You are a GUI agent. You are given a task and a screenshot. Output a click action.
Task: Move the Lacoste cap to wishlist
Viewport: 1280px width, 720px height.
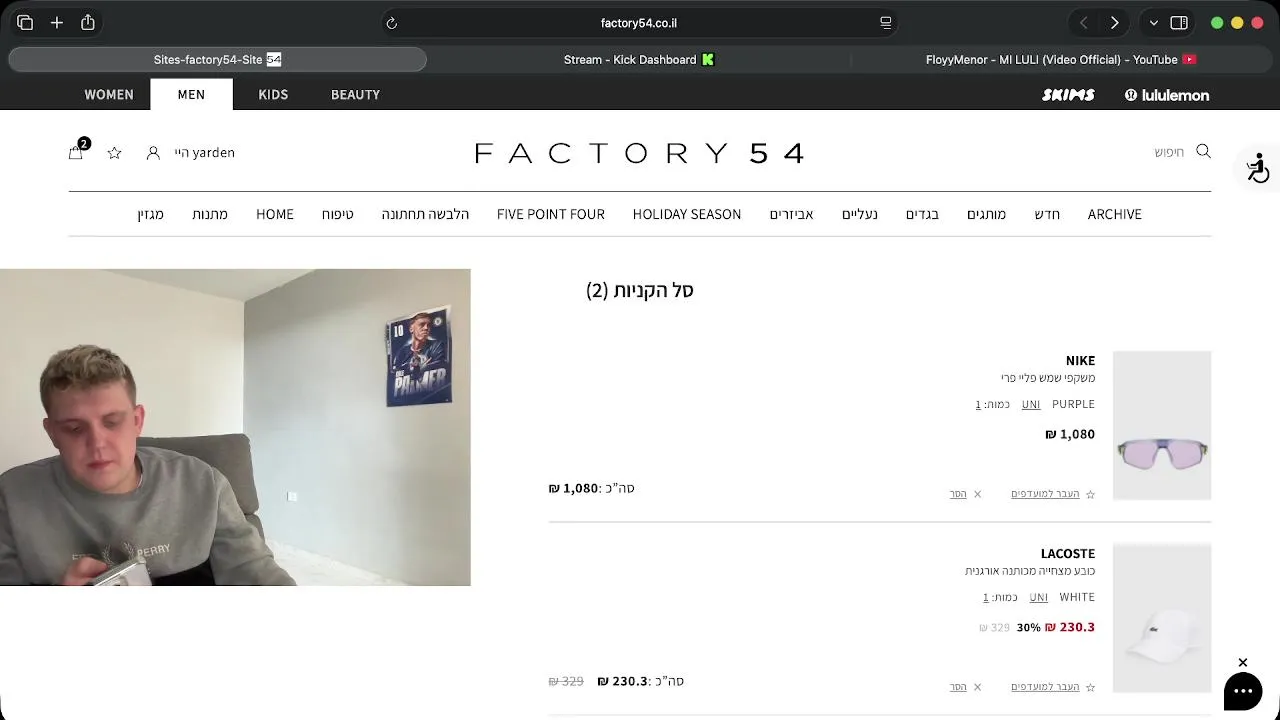click(1052, 687)
